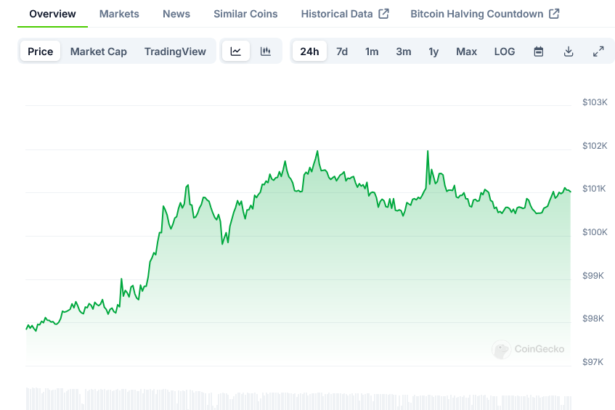The width and height of the screenshot is (615, 410).
Task: Select the Price chart mode
Action: click(x=41, y=52)
